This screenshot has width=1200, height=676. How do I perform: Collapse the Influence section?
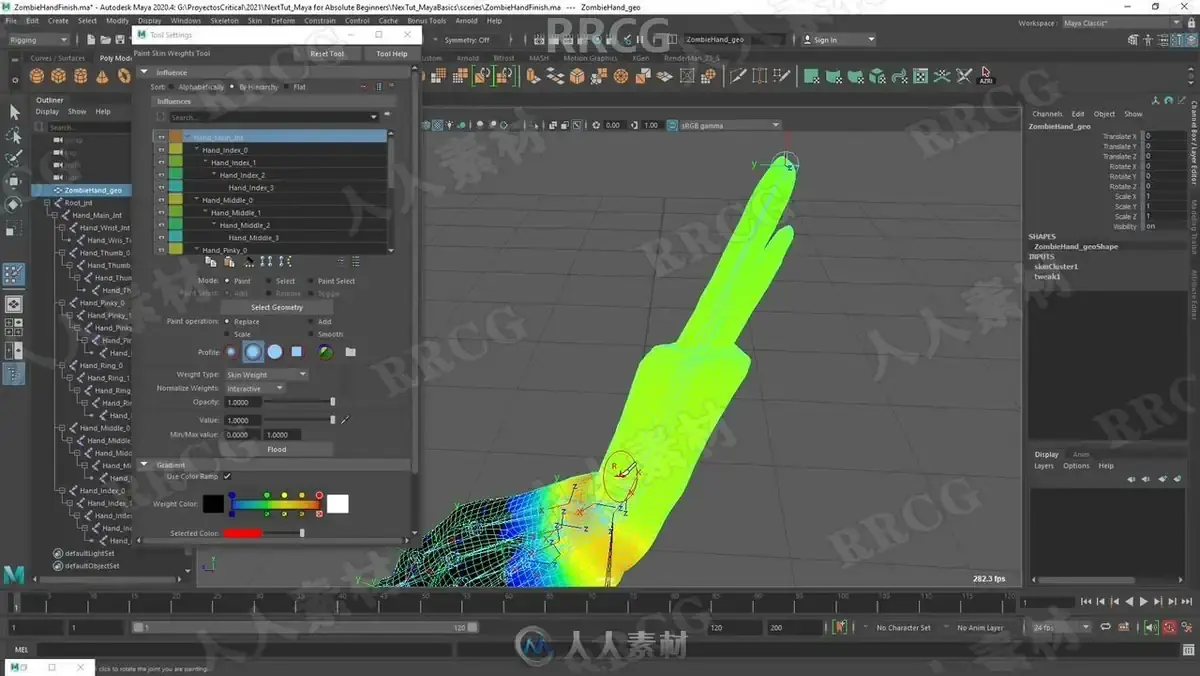(x=144, y=72)
